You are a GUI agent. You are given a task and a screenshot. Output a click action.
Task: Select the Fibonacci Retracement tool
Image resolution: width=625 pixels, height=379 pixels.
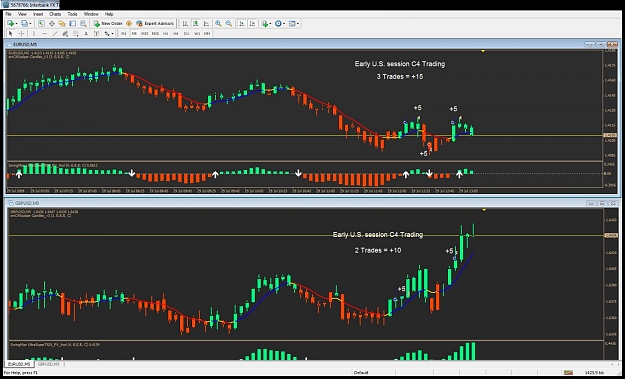(75, 34)
